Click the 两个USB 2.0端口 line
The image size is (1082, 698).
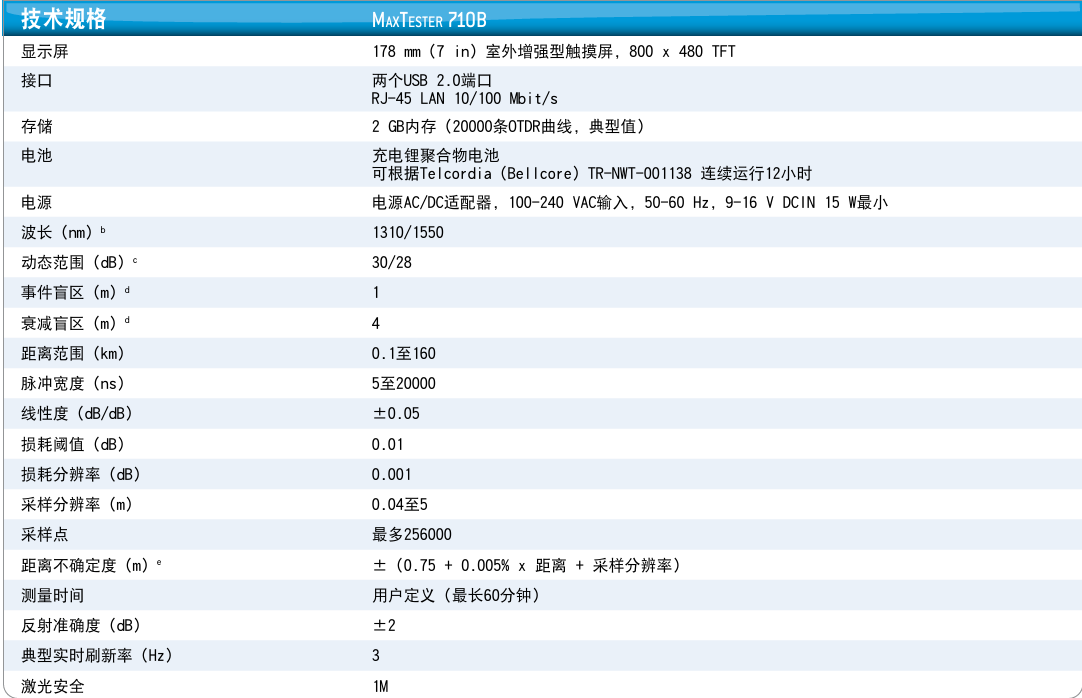click(x=432, y=80)
